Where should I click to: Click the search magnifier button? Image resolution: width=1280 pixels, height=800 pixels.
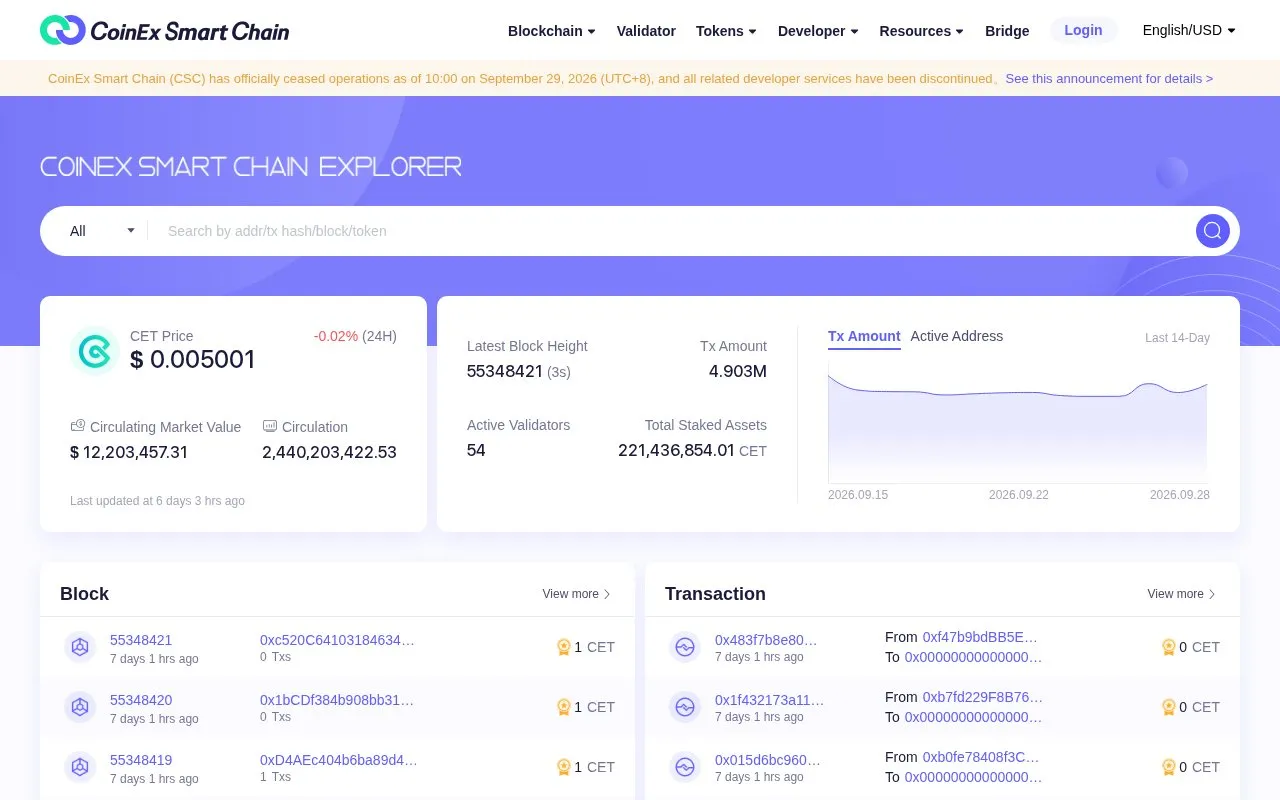pyautogui.click(x=1212, y=231)
